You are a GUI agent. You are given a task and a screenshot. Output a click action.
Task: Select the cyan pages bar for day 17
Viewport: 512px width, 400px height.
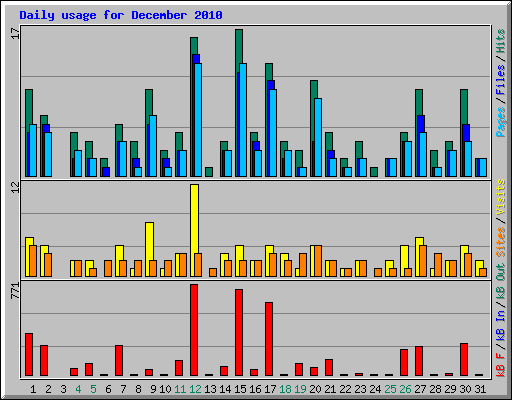click(x=273, y=133)
